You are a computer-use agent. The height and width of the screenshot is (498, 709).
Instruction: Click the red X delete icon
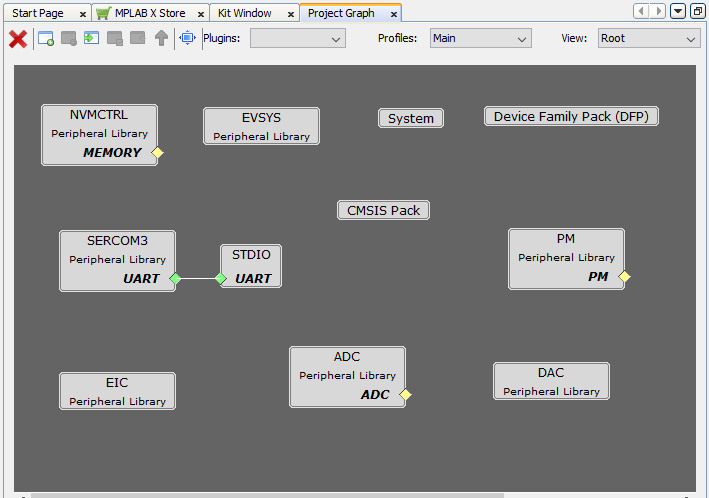point(18,39)
